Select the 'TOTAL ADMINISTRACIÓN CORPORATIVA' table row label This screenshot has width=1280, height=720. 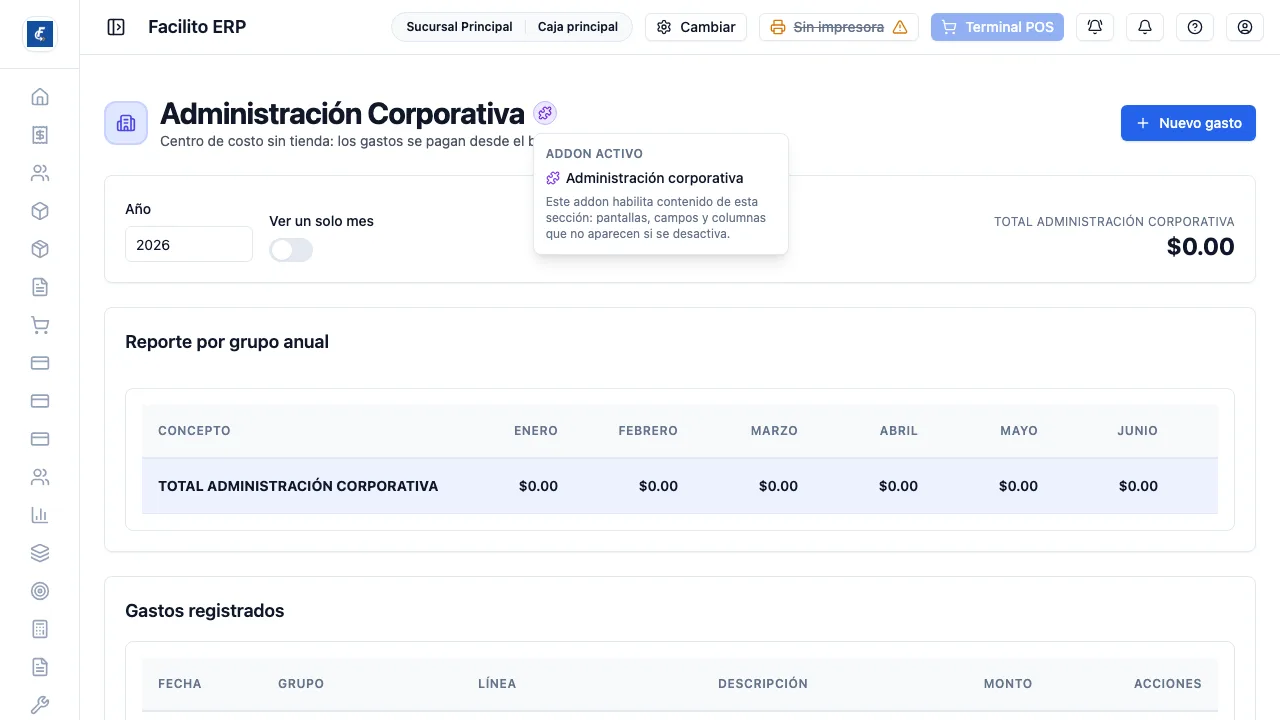point(298,486)
